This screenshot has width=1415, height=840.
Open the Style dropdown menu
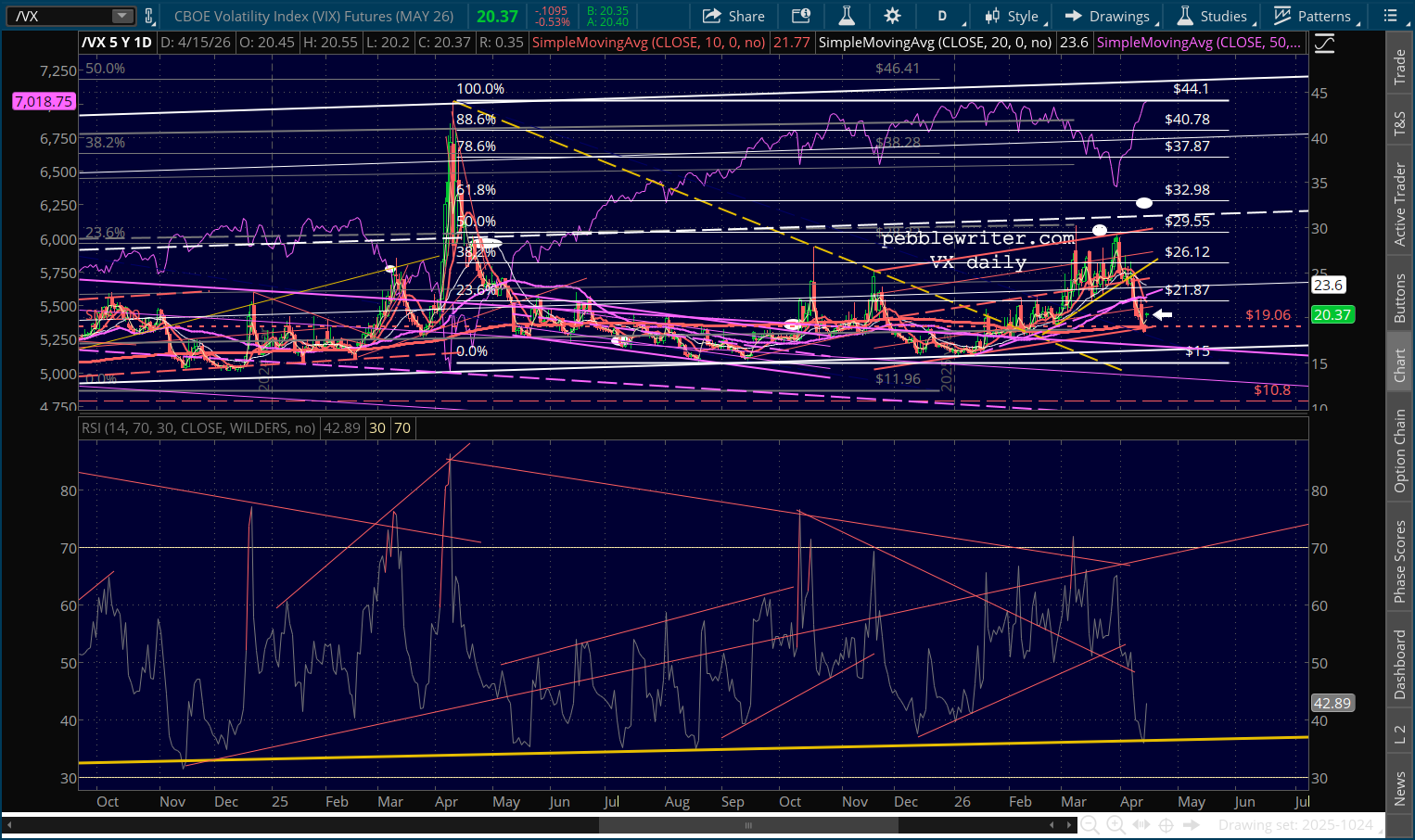[1012, 16]
